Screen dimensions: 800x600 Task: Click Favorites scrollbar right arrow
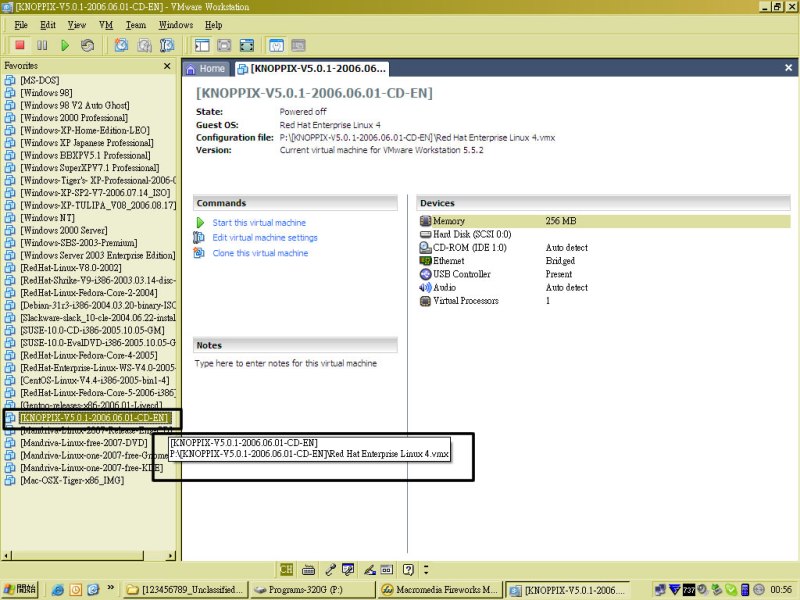pos(171,555)
